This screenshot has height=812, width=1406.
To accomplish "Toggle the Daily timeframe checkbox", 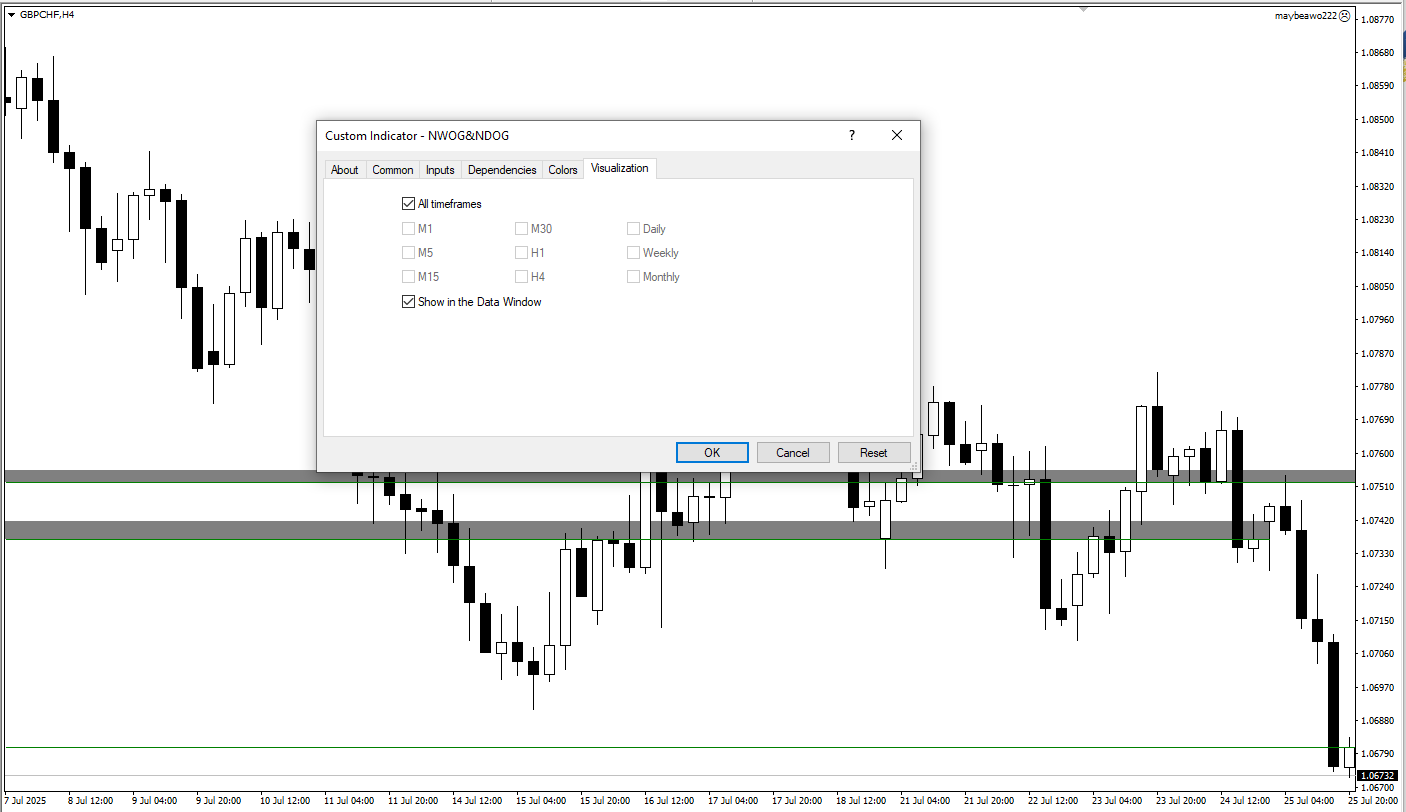I will [x=633, y=229].
